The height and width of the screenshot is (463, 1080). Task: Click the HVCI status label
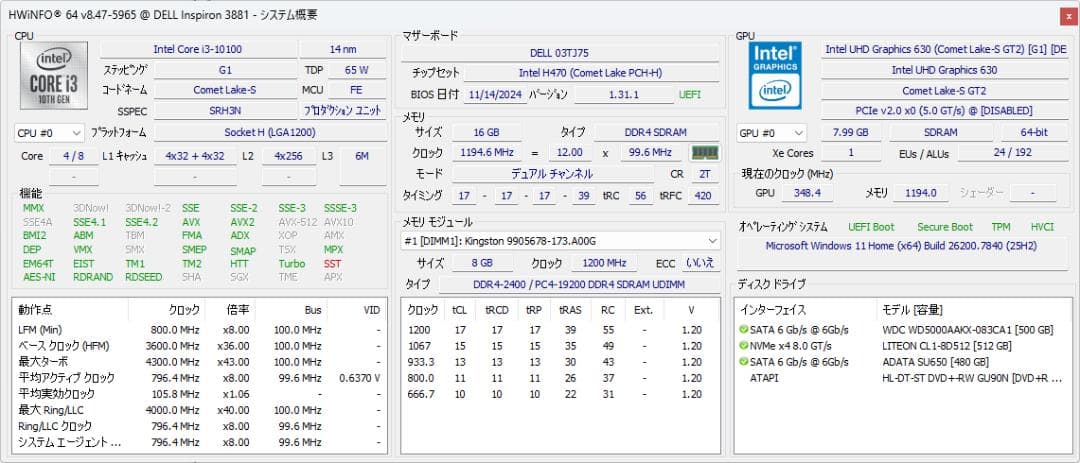pos(1041,227)
